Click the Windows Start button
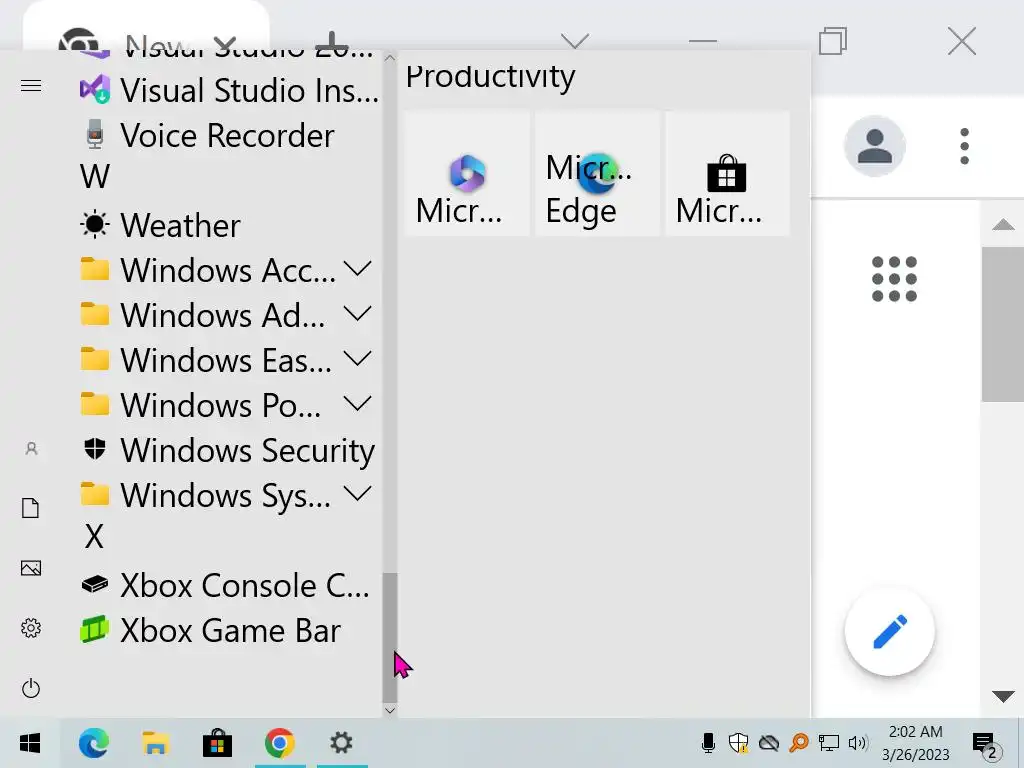Image resolution: width=1024 pixels, height=768 pixels. [30, 743]
